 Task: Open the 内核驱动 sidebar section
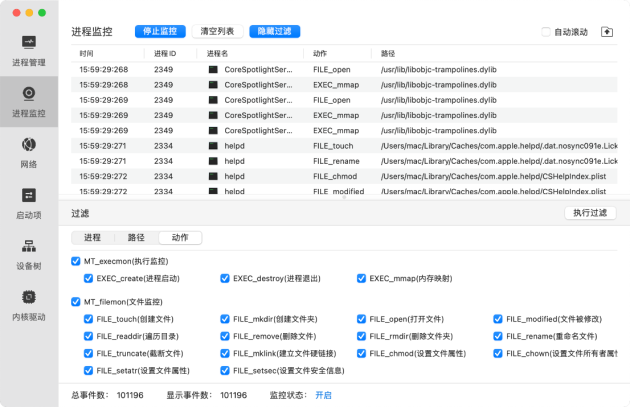coord(29,306)
